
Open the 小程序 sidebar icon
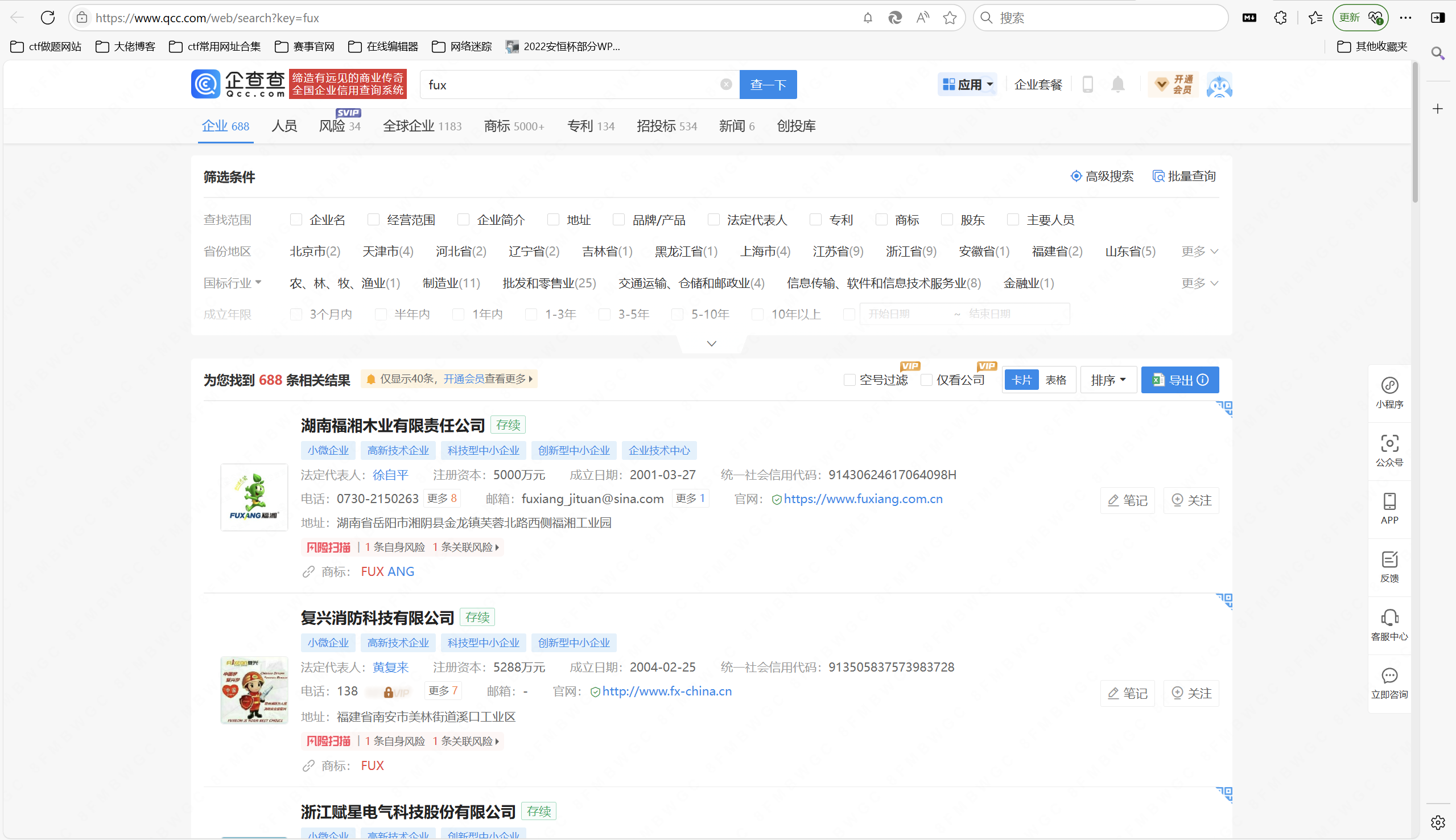(x=1389, y=393)
